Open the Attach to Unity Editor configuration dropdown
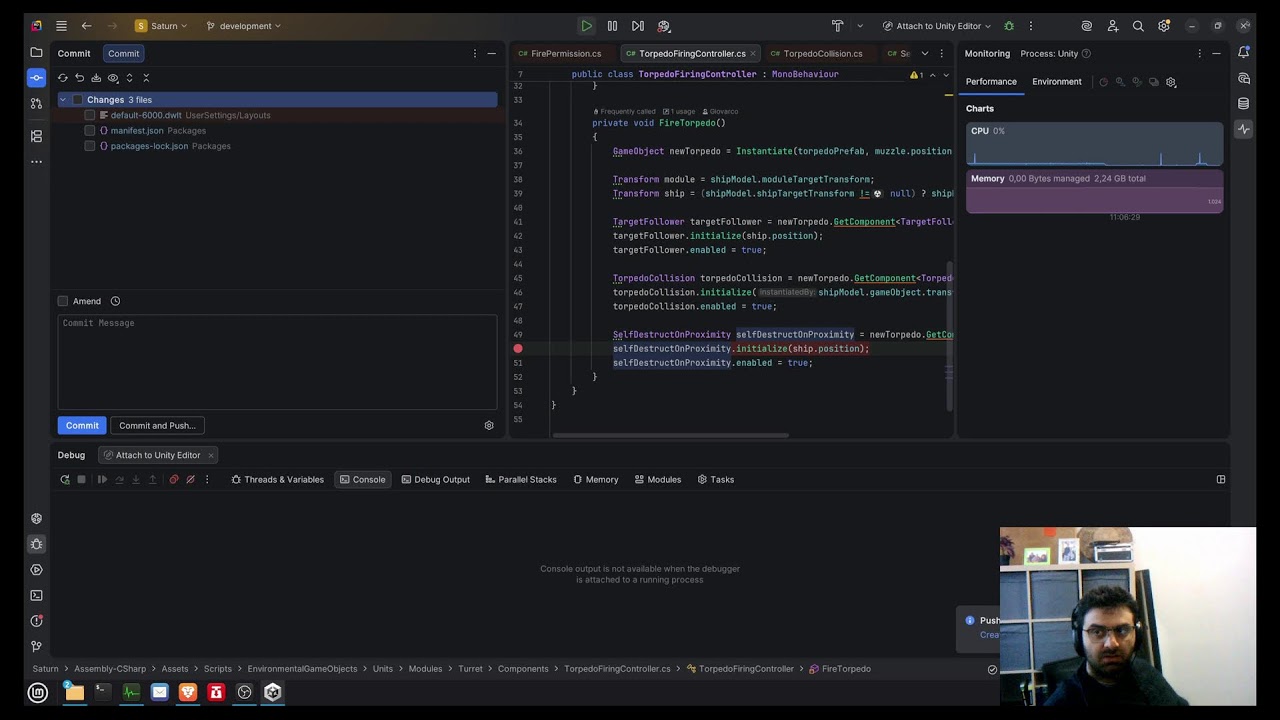The width and height of the screenshot is (1280, 720). point(937,26)
